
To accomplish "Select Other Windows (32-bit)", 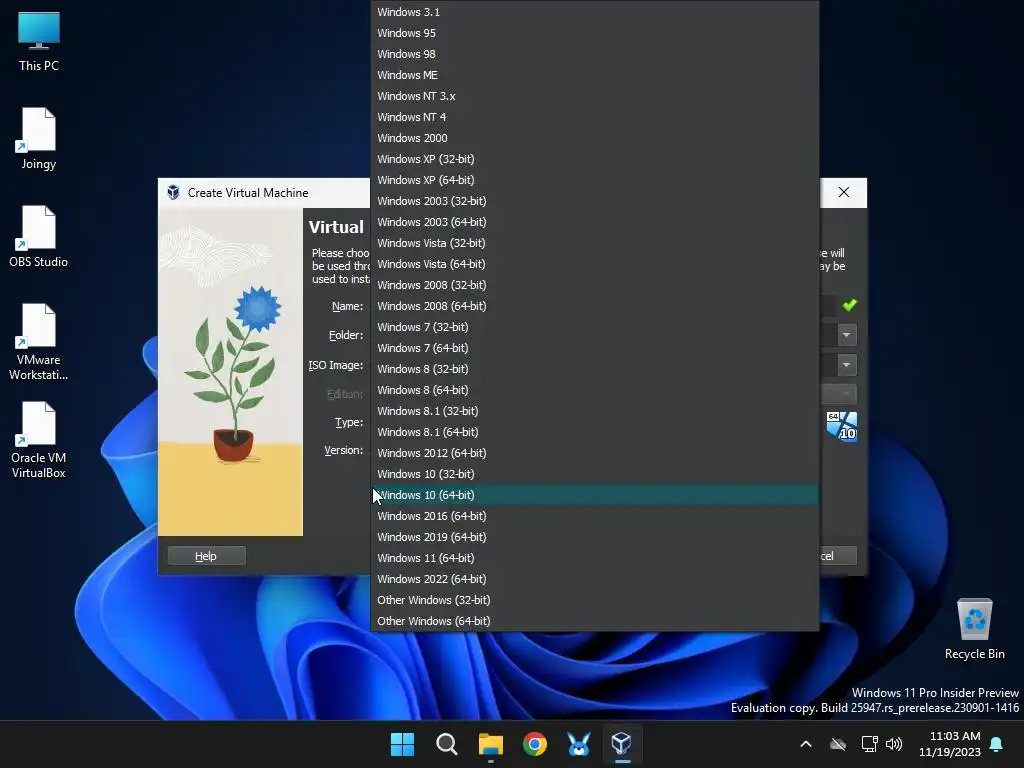I will [595, 600].
